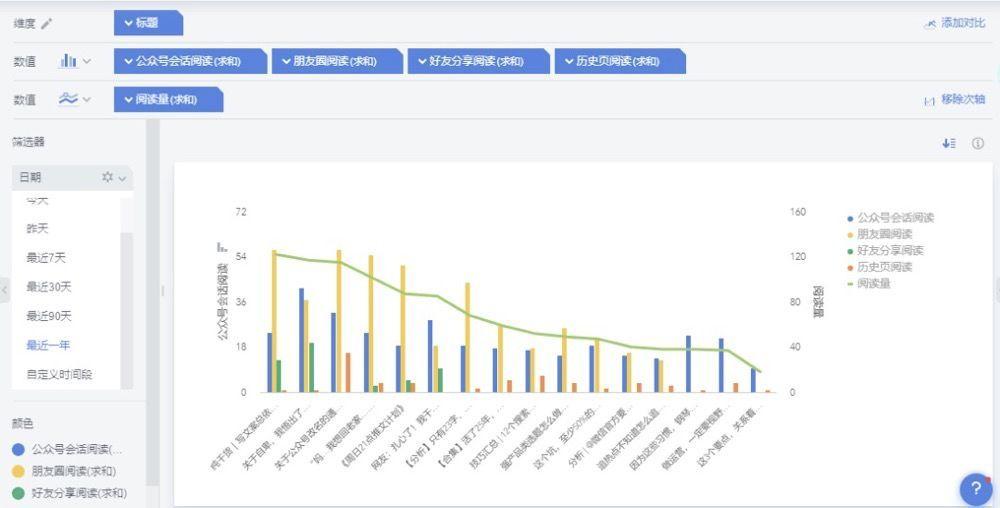Expand the 好友分享阅读(求和) field dropdown
The width and height of the screenshot is (1000, 508).
pos(422,61)
